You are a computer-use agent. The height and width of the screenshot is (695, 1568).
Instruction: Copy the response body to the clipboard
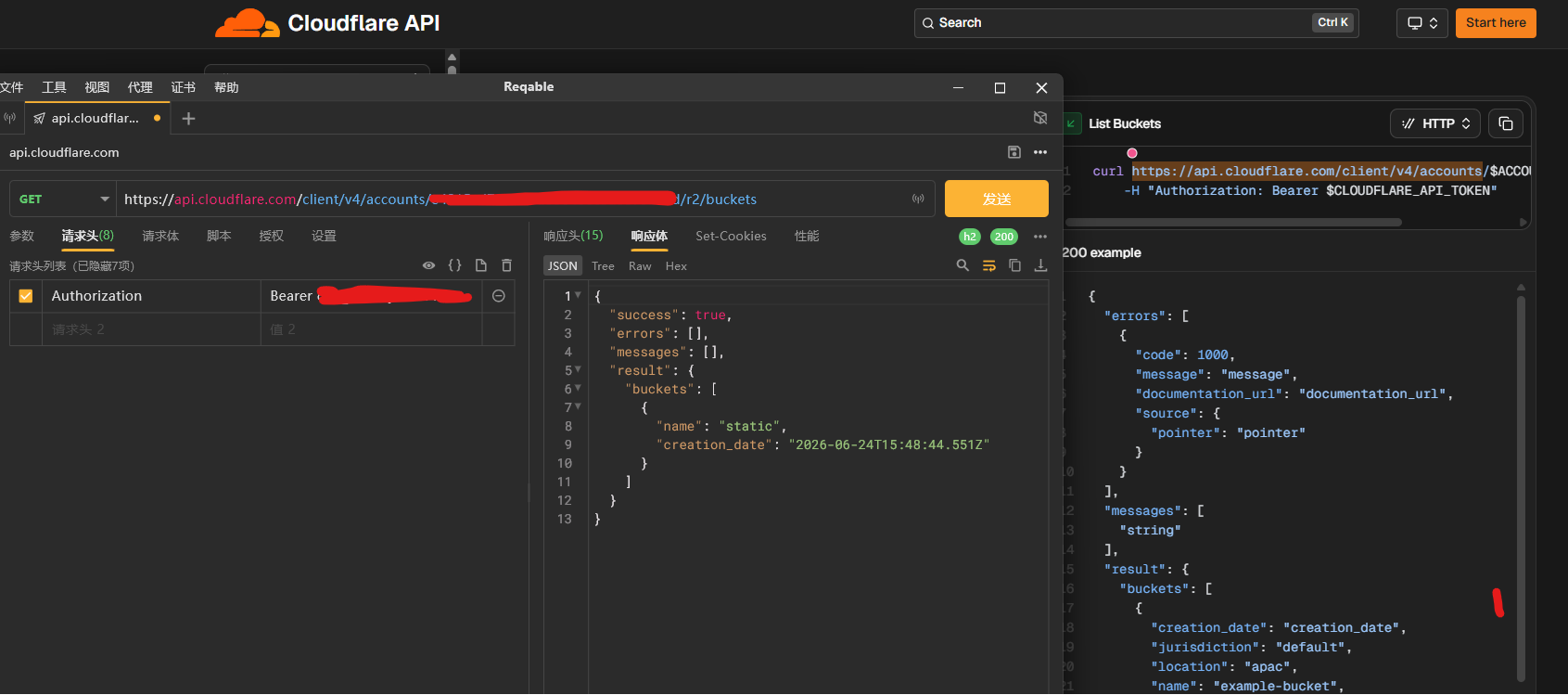[1015, 265]
